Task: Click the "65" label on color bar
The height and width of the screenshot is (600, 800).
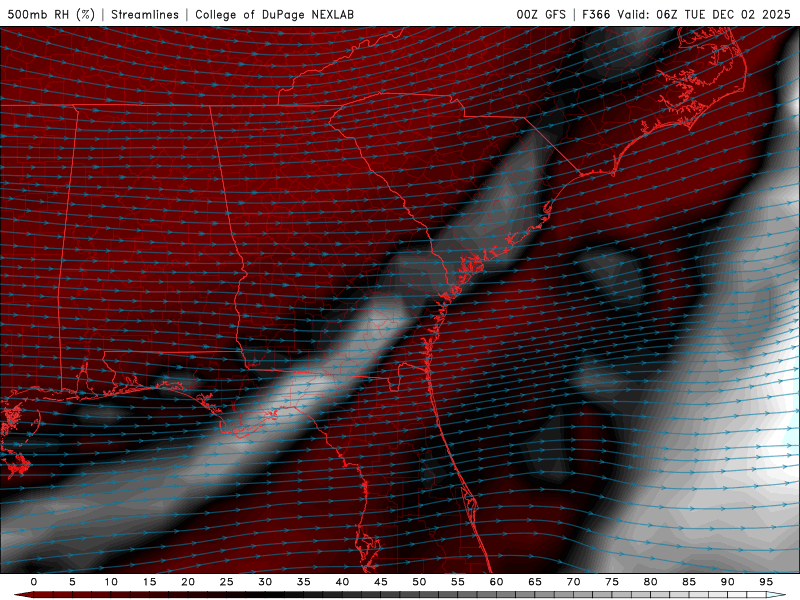Action: pyautogui.click(x=535, y=582)
